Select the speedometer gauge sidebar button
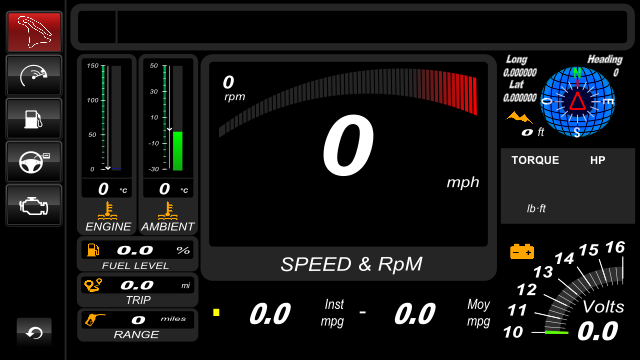This screenshot has height=360, width=640. [x=34, y=76]
